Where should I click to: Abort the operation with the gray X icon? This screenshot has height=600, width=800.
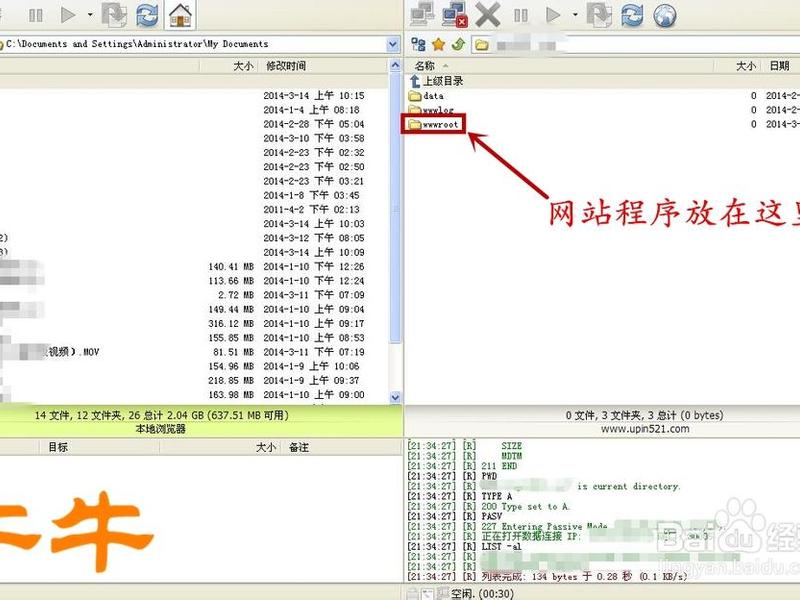coord(487,15)
